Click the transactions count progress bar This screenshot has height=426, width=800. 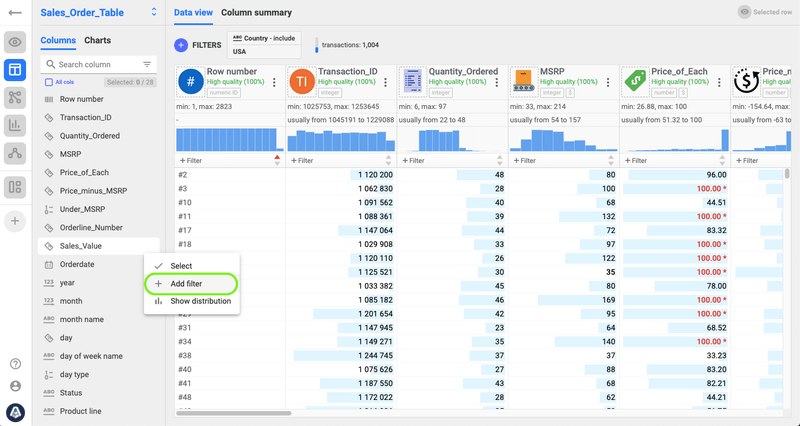[x=317, y=45]
